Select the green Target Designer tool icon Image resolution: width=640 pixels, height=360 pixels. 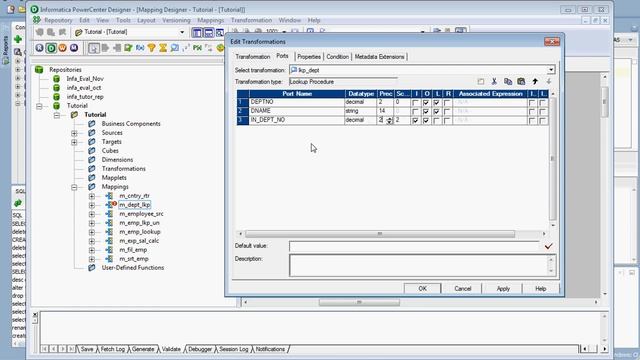tap(51, 48)
